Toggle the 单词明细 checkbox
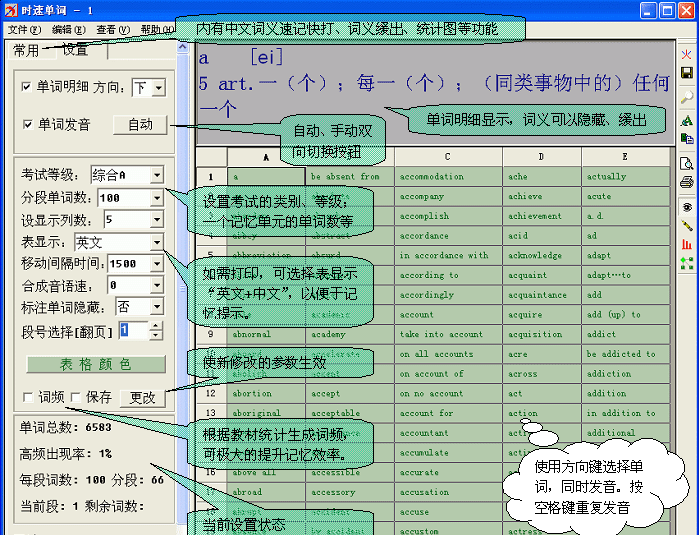The width and height of the screenshot is (699, 535). pos(26,86)
